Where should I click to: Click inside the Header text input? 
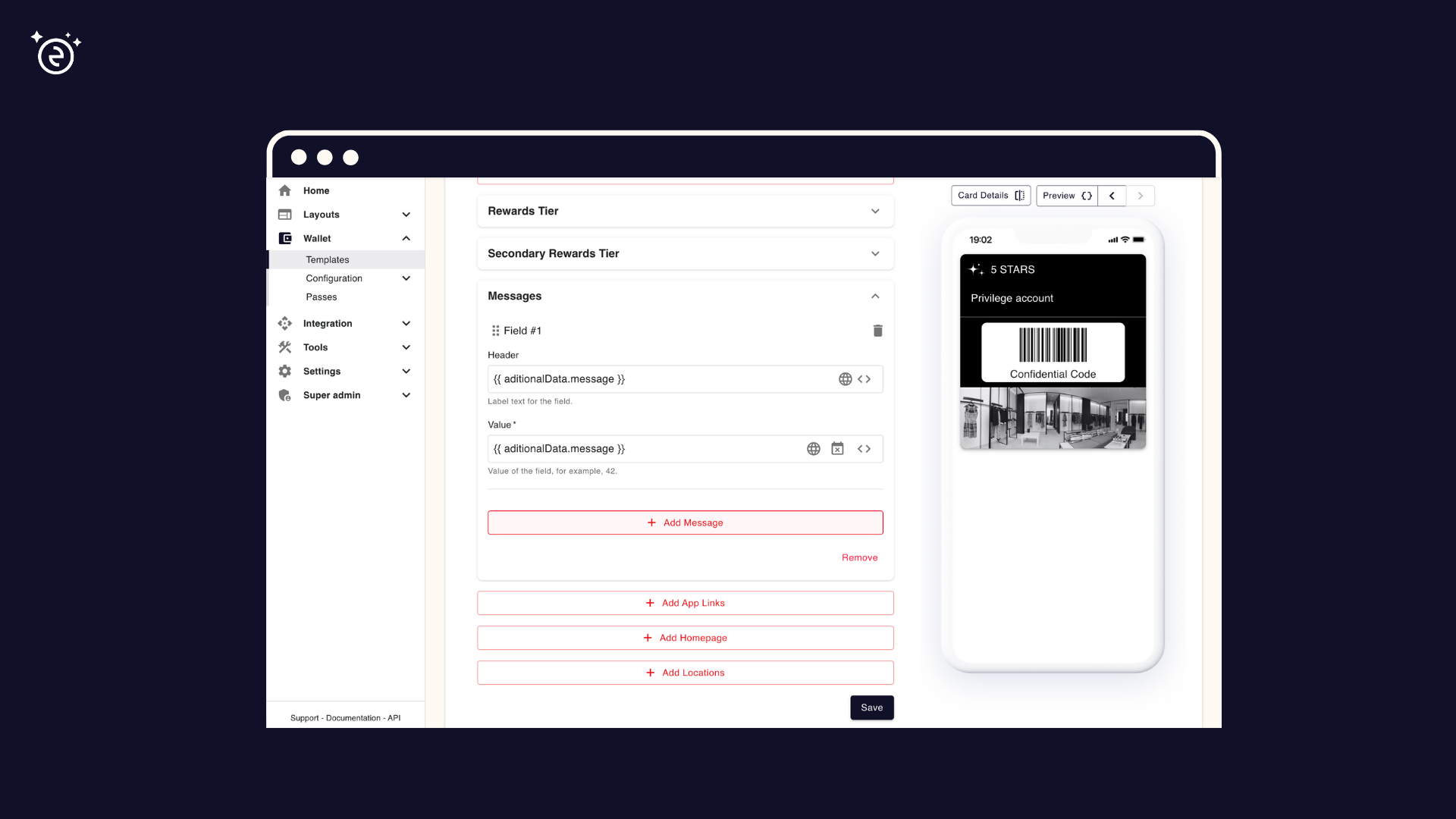click(660, 378)
